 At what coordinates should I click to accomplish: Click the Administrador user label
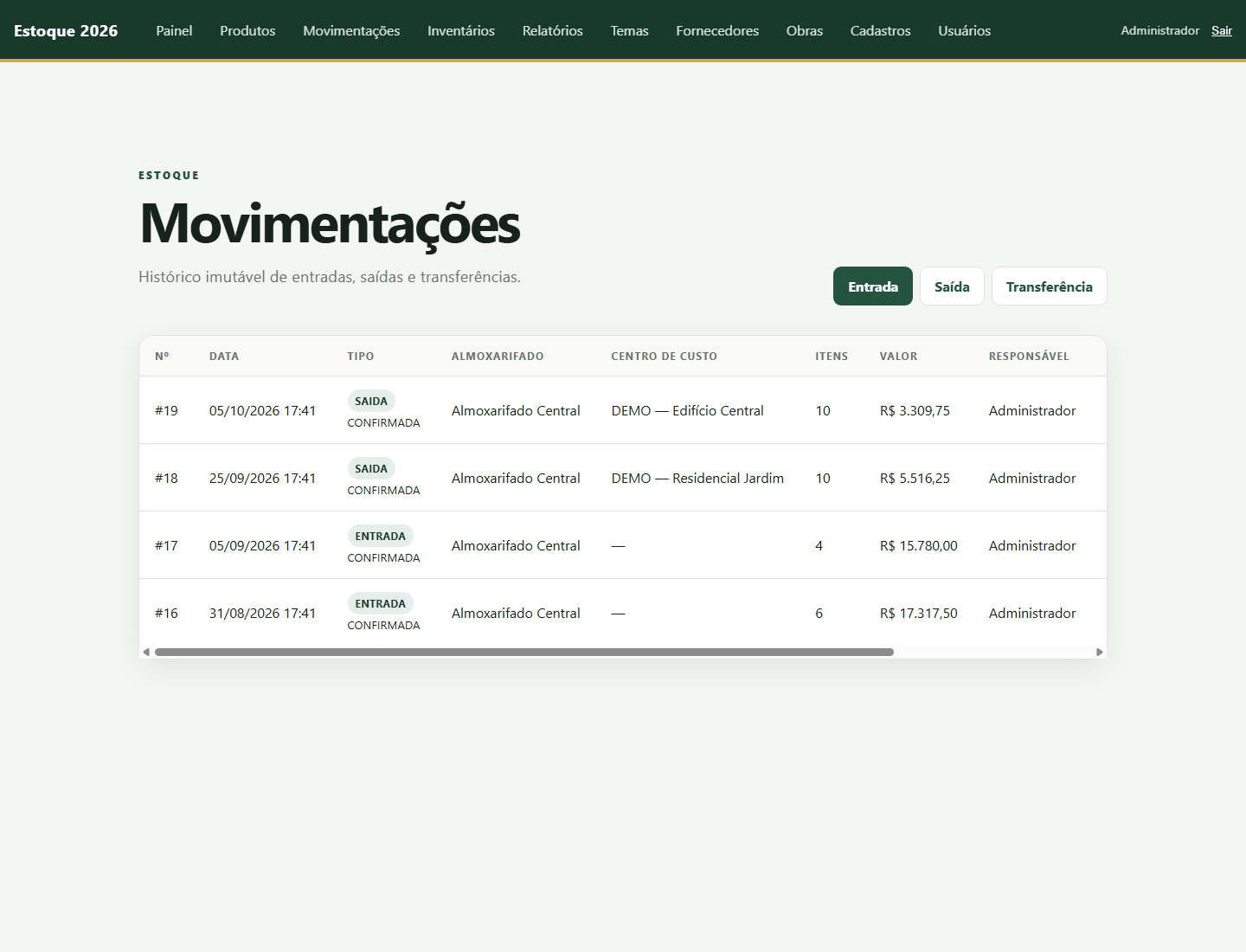coord(1160,30)
